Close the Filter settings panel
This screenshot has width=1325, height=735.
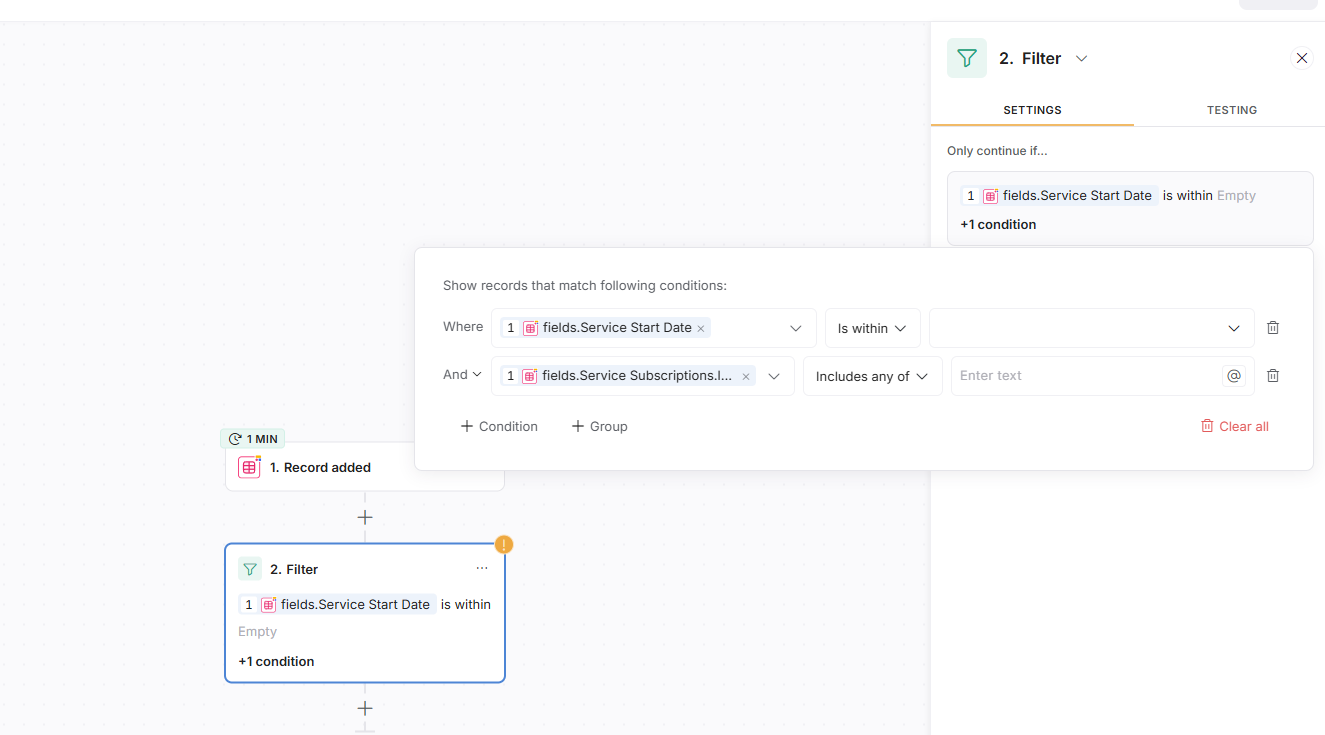pos(1302,58)
